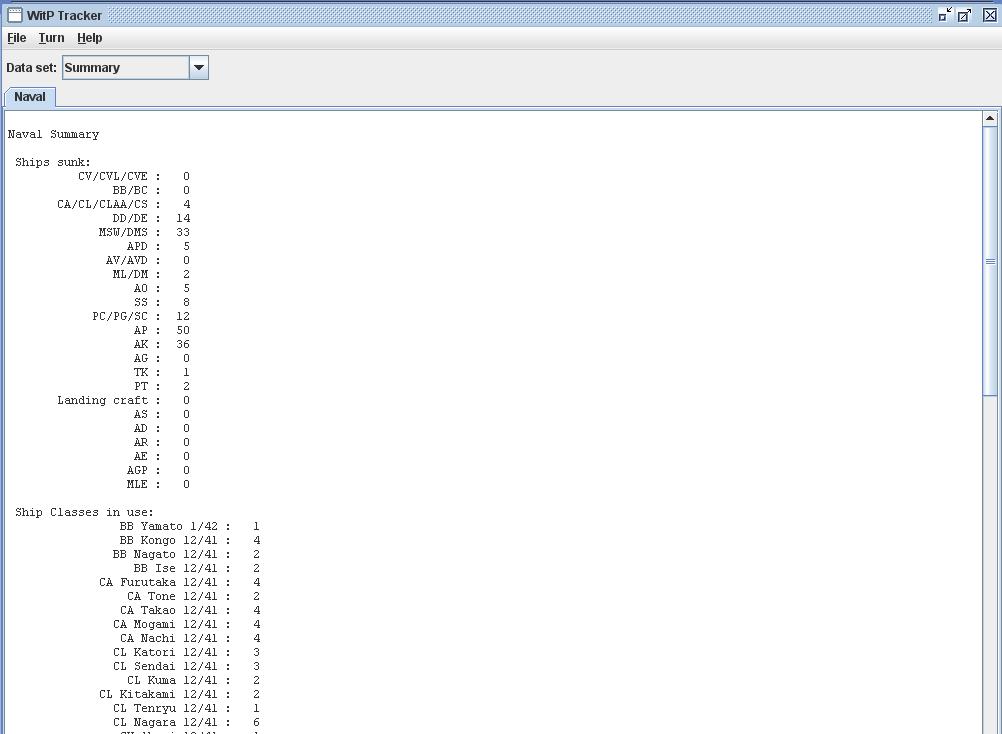This screenshot has width=1002, height=734.
Task: Click the 'BB/BC' row
Action: 151,190
